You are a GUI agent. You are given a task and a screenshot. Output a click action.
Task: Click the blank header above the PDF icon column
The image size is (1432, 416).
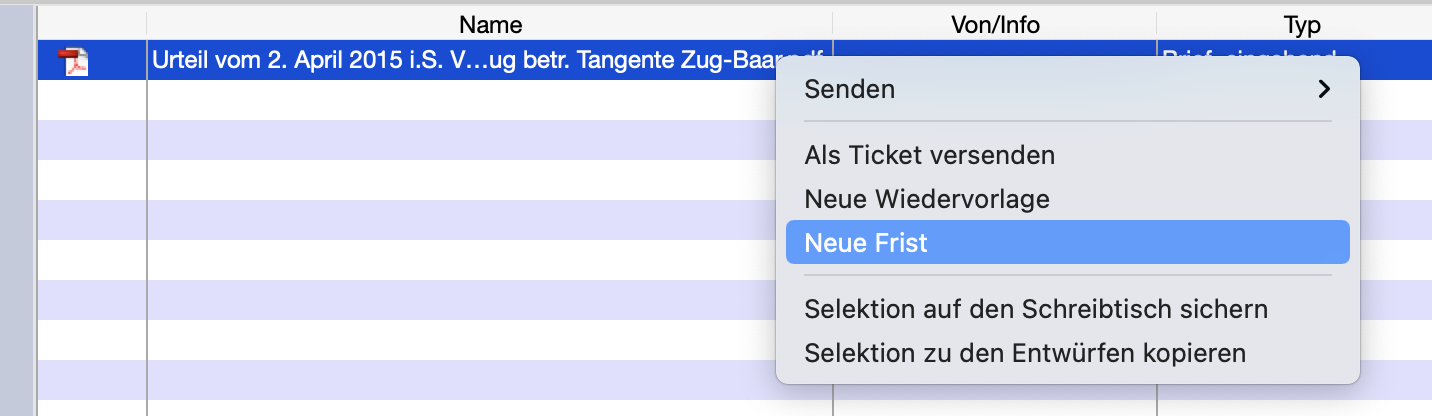(x=92, y=25)
